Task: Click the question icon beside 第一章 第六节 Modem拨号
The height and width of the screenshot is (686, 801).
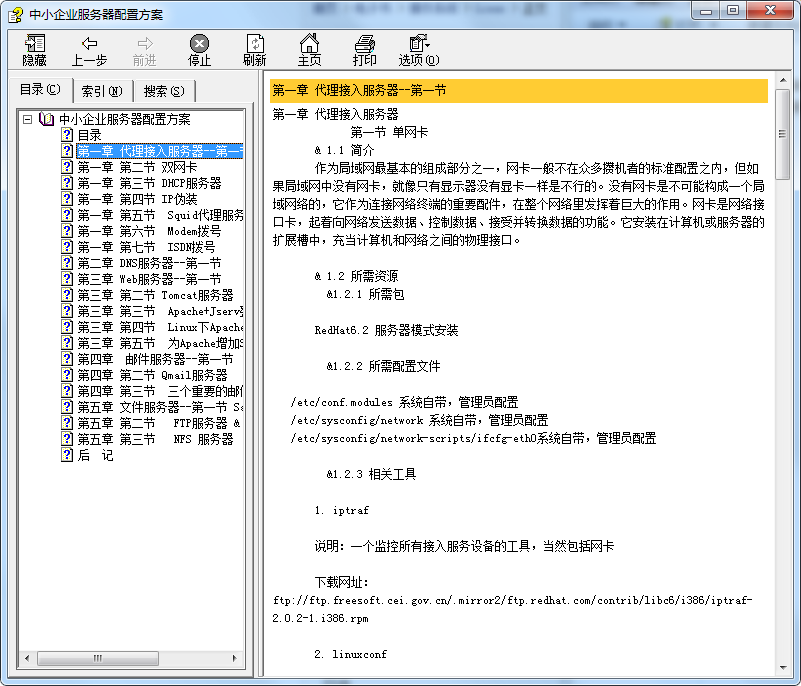Action: tap(68, 231)
